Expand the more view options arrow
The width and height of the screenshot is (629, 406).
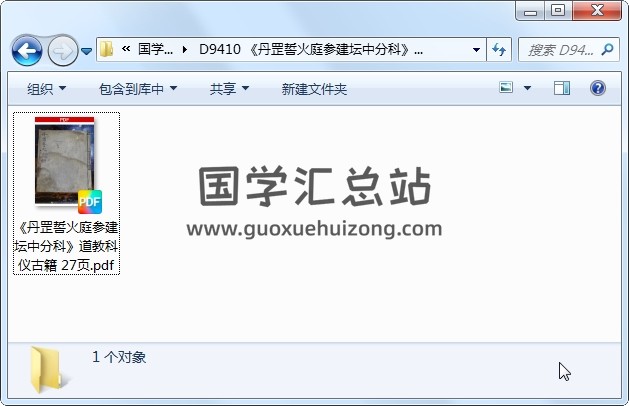point(528,88)
